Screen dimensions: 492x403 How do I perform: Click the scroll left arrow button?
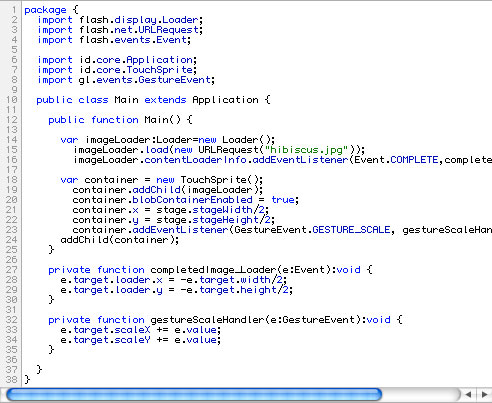click(x=468, y=395)
